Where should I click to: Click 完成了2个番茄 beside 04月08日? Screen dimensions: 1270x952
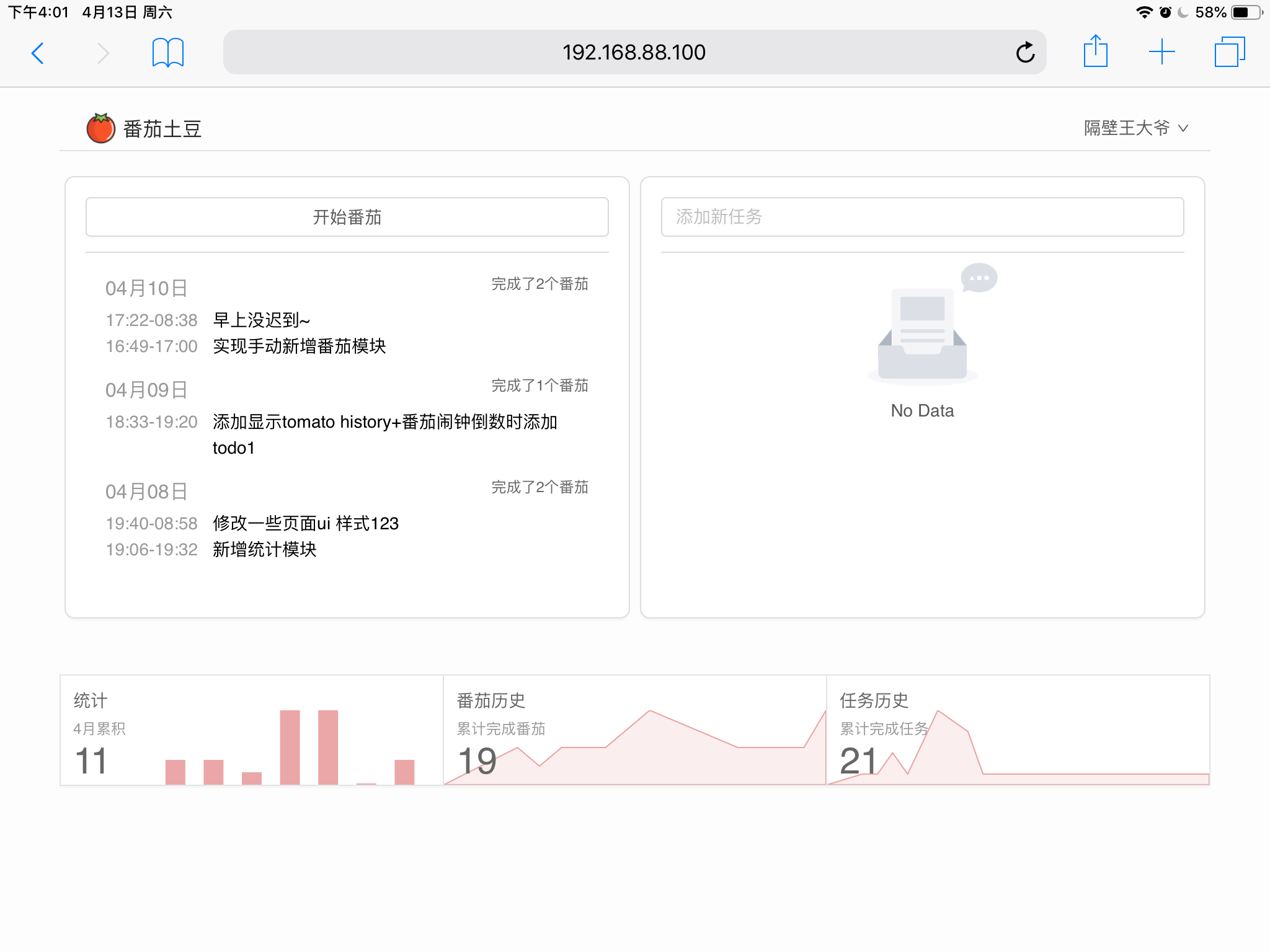point(540,487)
